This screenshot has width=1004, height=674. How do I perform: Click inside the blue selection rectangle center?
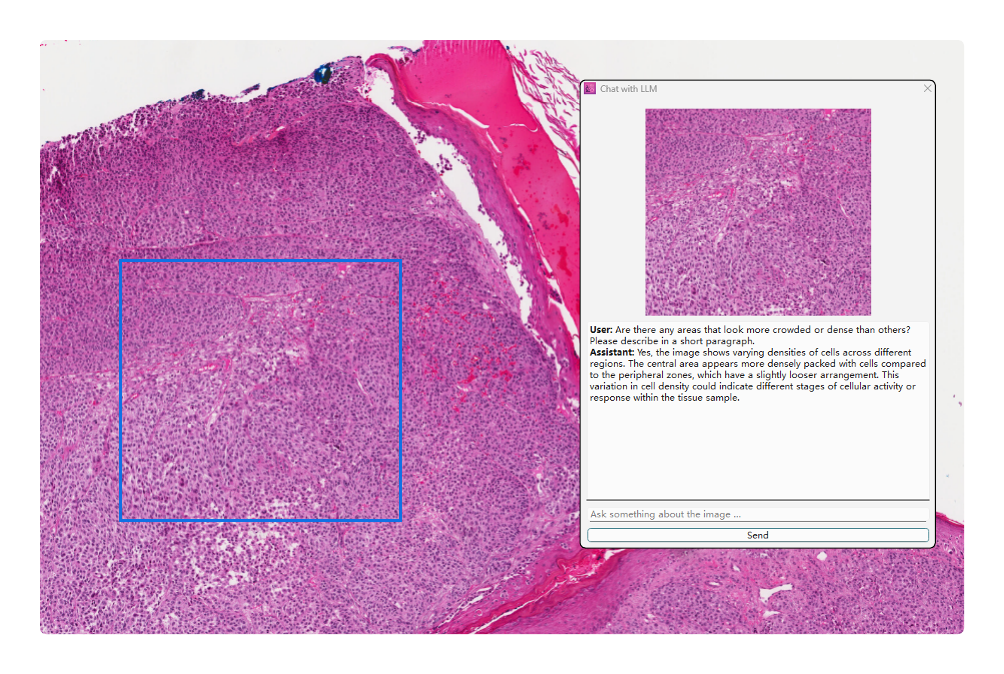(x=260, y=390)
